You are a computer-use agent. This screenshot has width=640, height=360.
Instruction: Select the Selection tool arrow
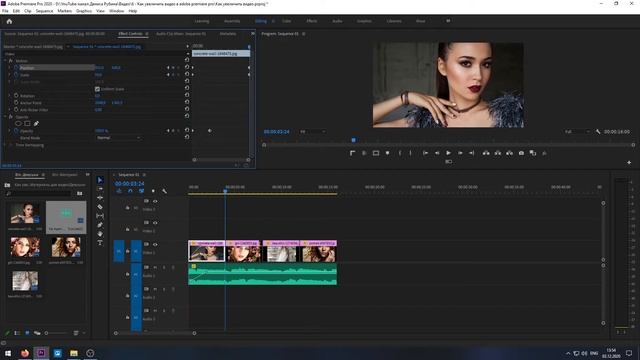[100, 180]
